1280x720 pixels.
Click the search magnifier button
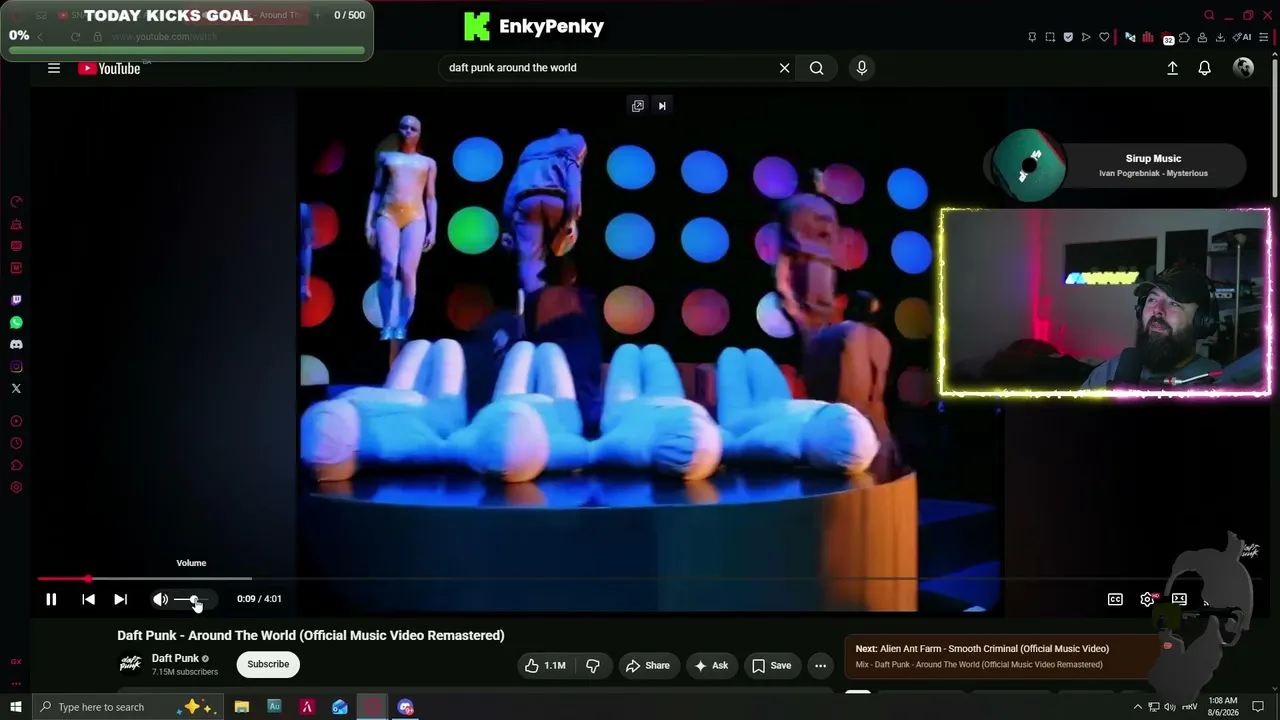point(817,68)
